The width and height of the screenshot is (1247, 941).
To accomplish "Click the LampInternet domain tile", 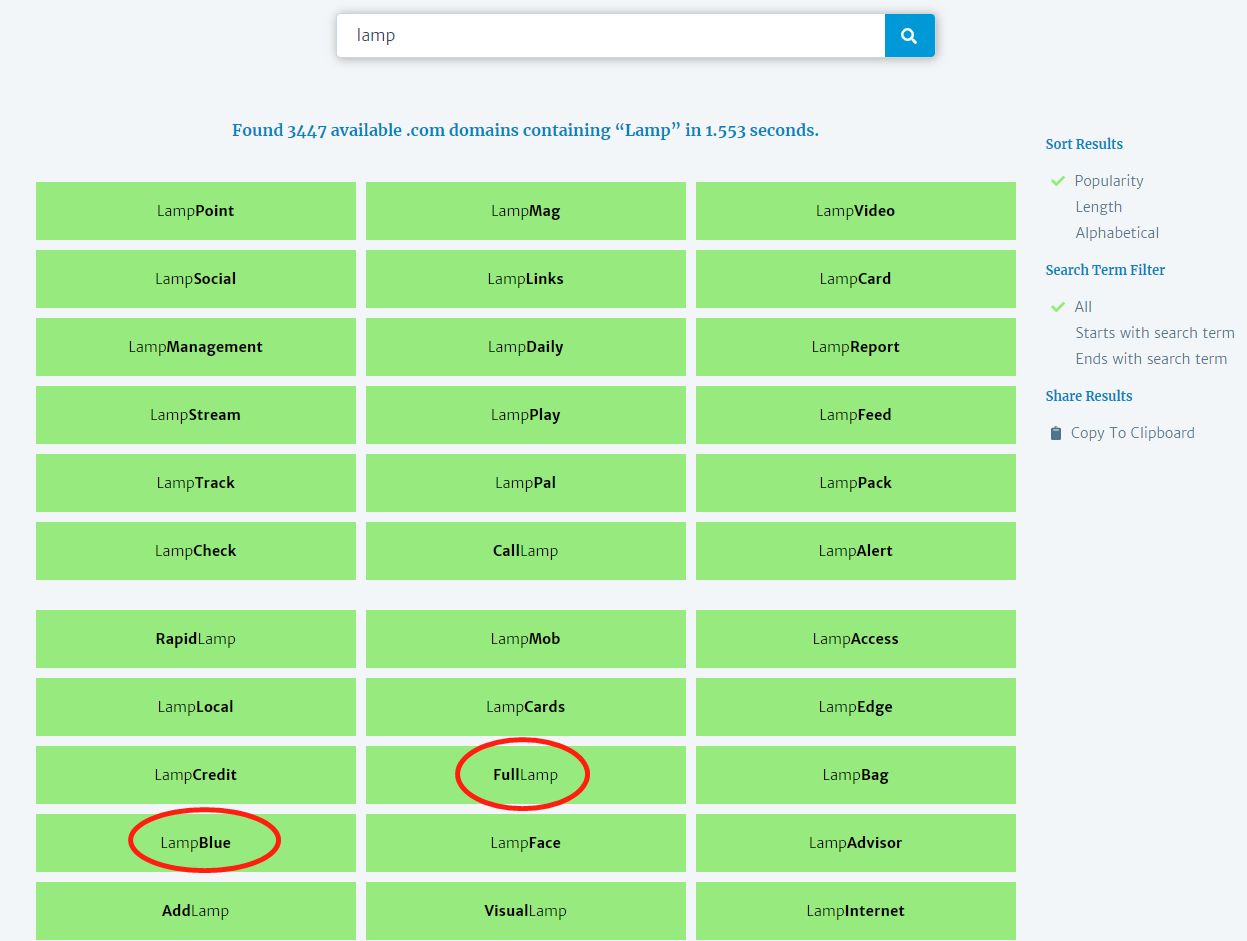I will coord(855,911).
